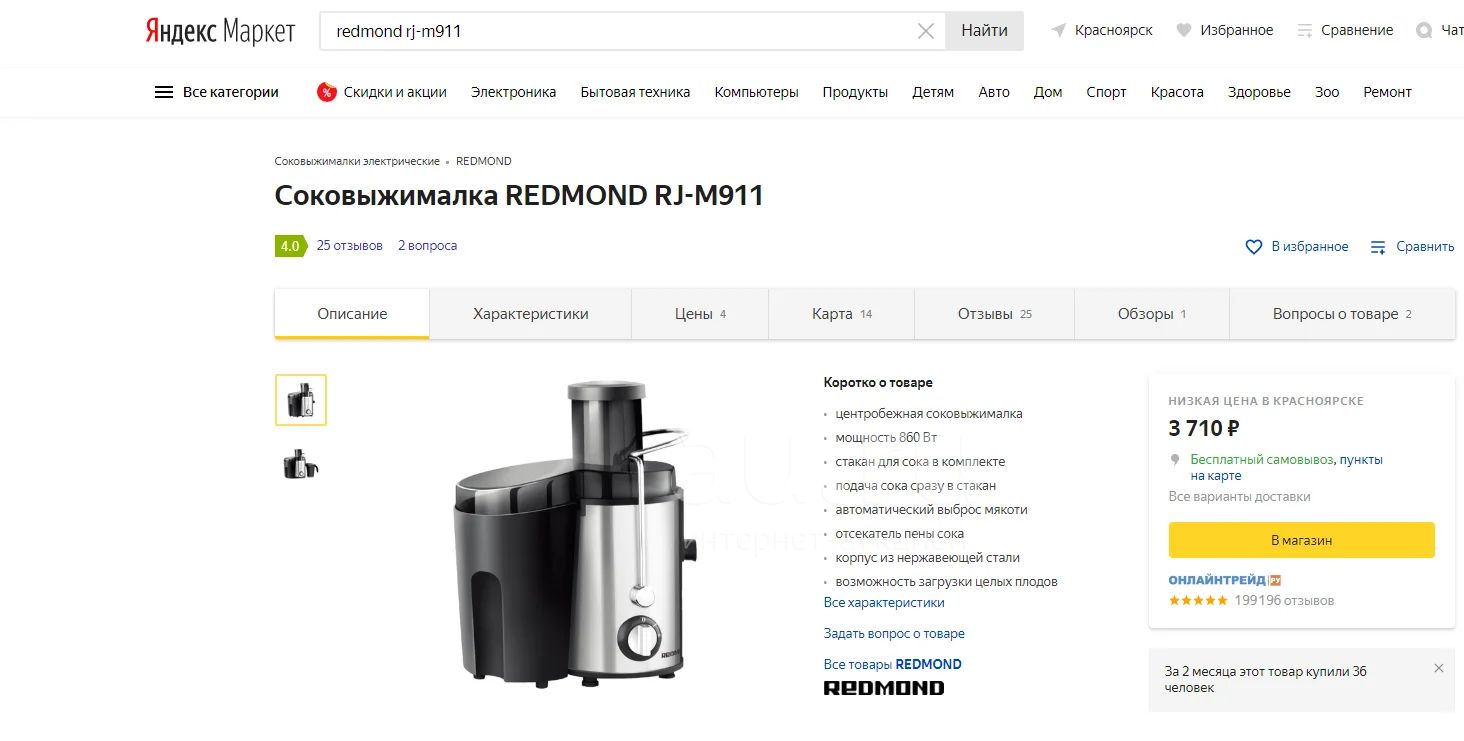This screenshot has height=741, width=1464.
Task: Click the yellow В магазин button
Action: point(1302,540)
